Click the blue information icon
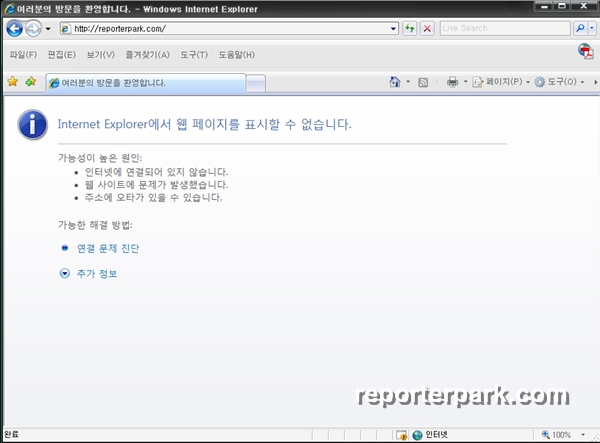 pos(33,124)
